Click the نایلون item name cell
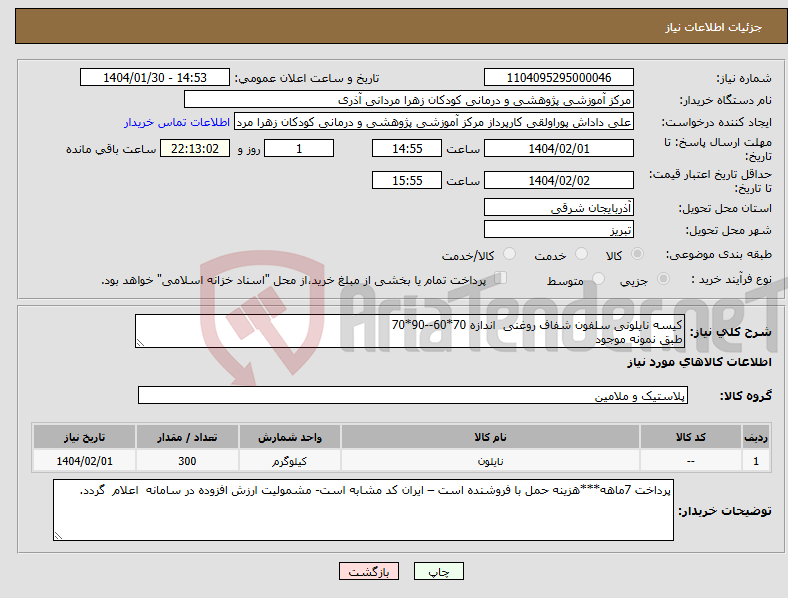The image size is (788, 598). point(490,461)
